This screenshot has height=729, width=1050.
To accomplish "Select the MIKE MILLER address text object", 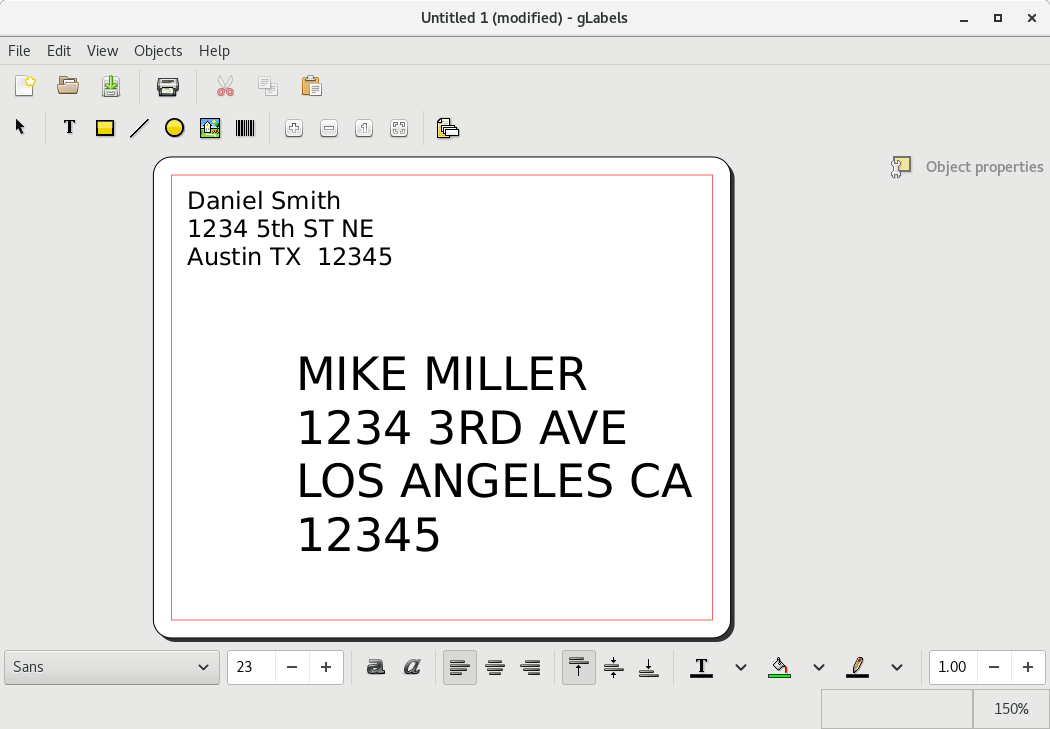I will pyautogui.click(x=494, y=454).
